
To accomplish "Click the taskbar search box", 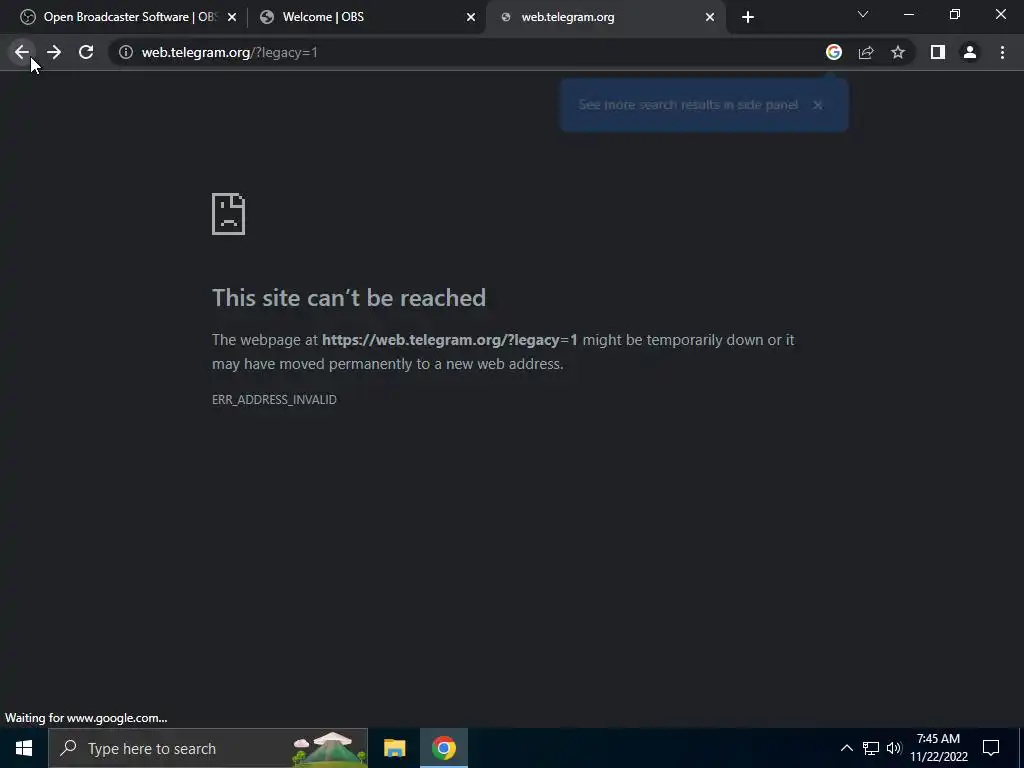I will pos(208,748).
